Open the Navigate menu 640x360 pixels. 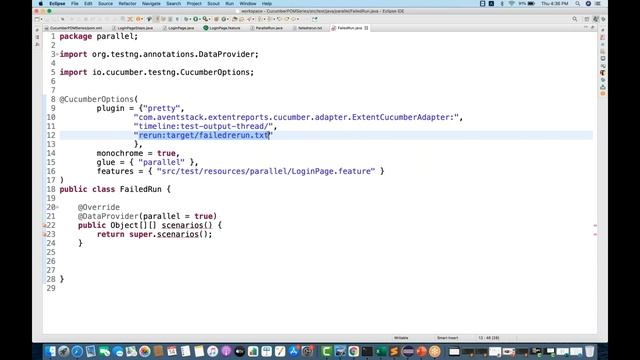[151, 4]
